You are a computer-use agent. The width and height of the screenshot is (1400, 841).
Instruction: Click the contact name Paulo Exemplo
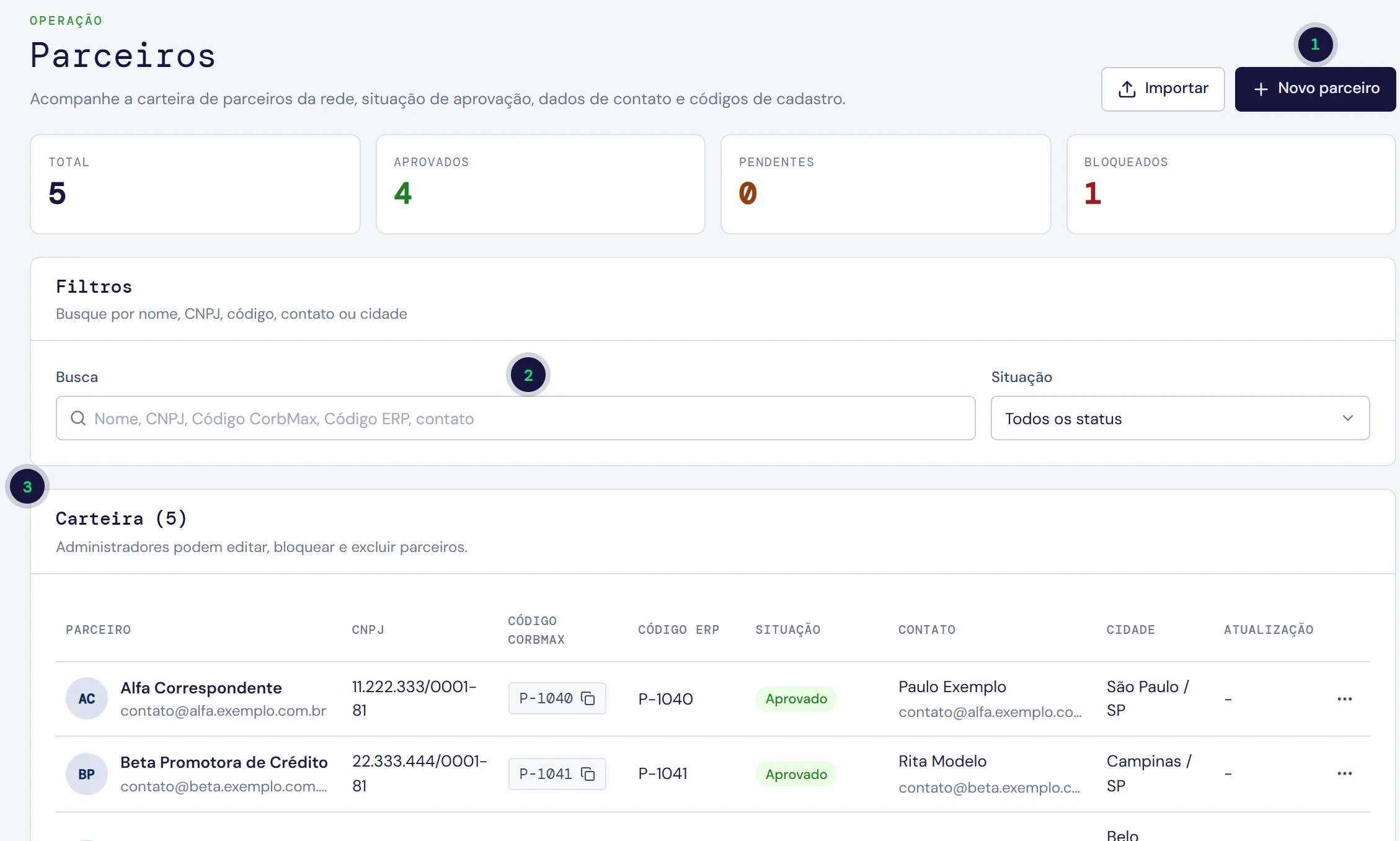coord(952,687)
